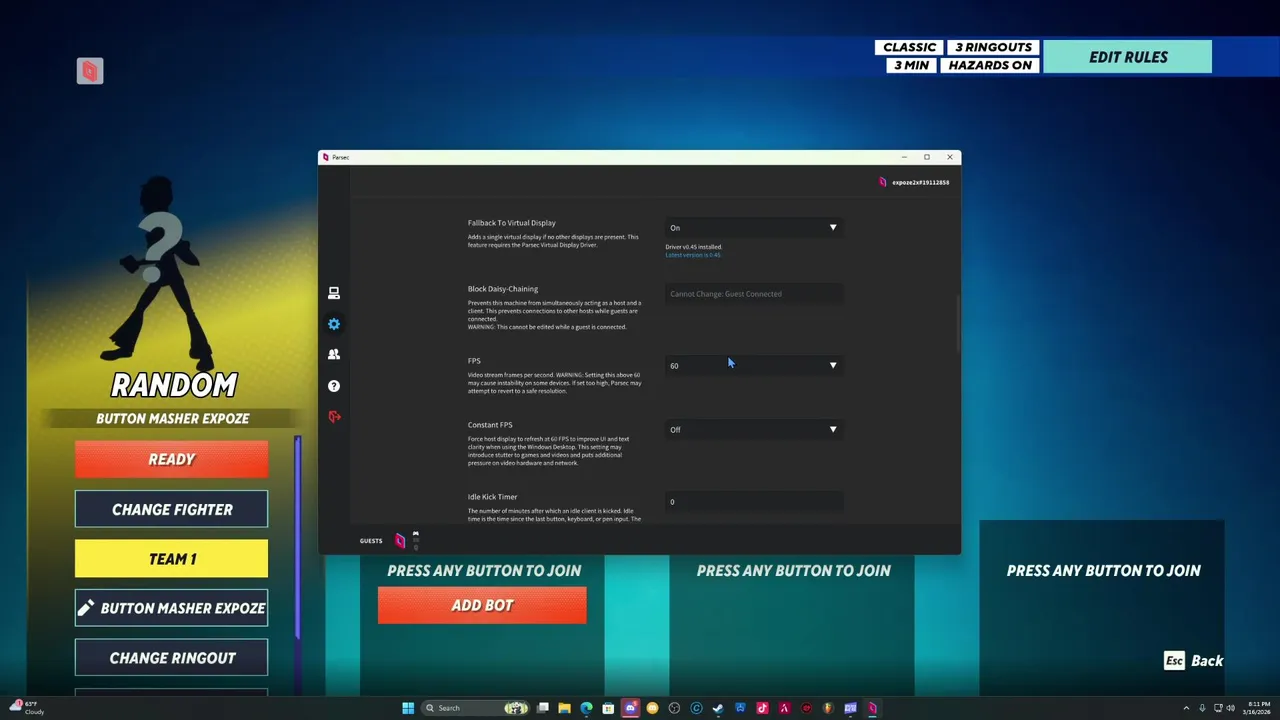Screen dimensions: 1280x720
Task: Open Steam from the taskbar
Action: click(x=718, y=708)
